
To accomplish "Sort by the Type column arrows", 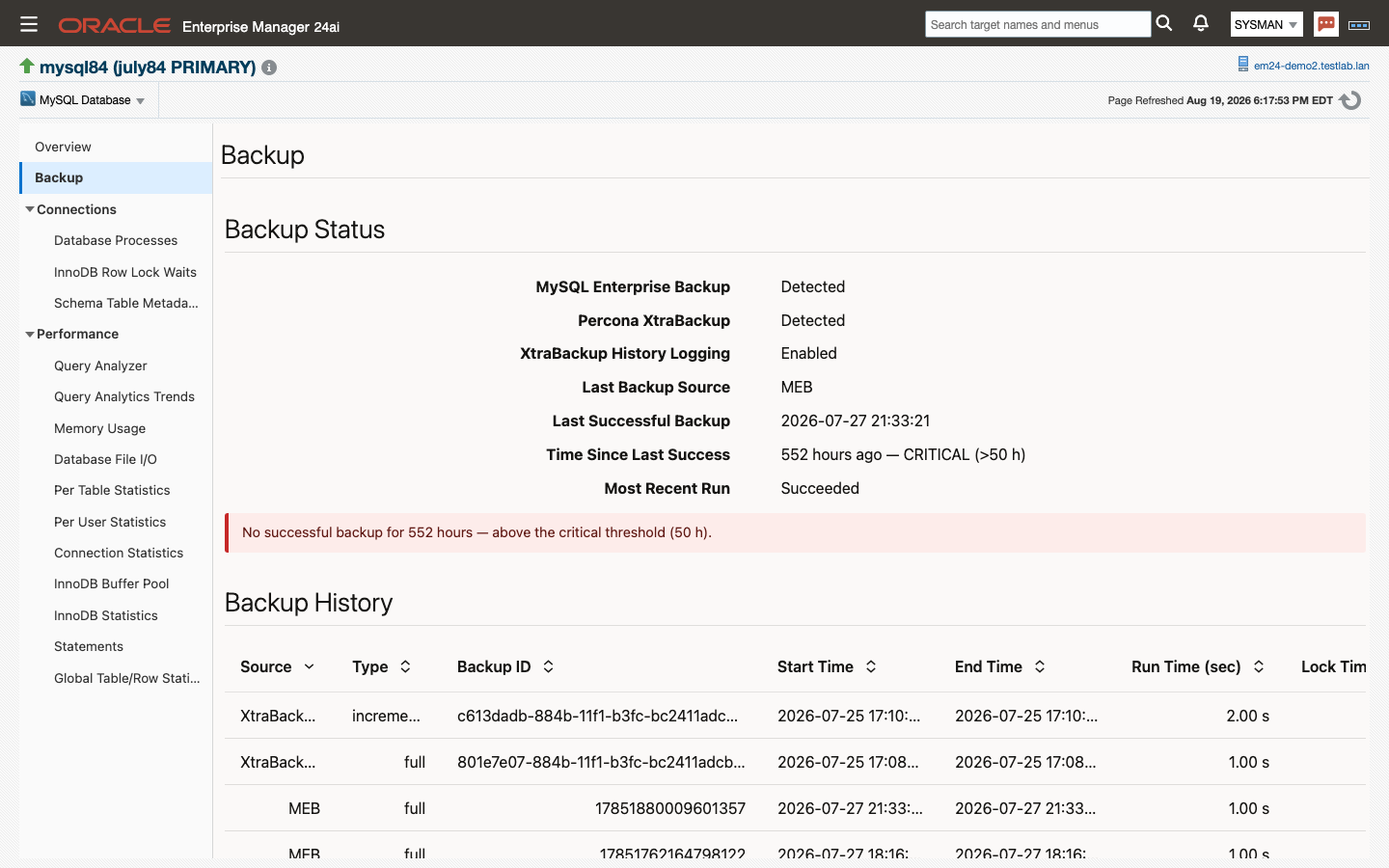I will pos(405,666).
